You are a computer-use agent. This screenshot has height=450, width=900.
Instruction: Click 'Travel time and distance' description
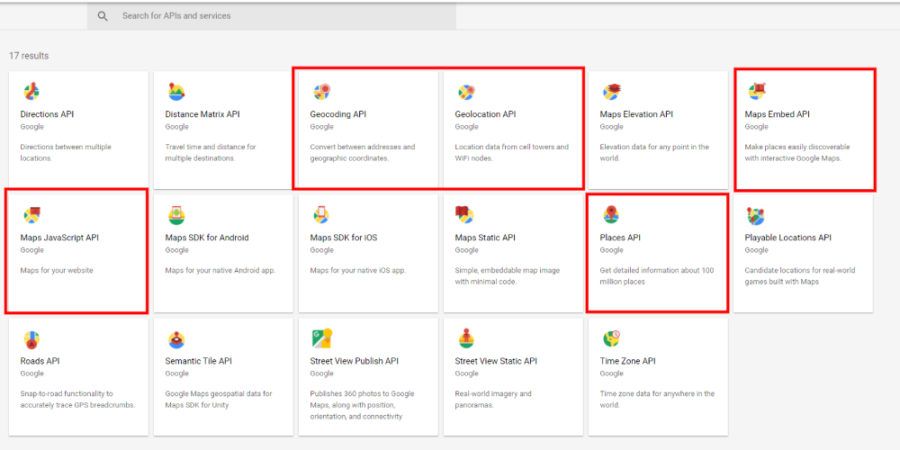click(211, 153)
